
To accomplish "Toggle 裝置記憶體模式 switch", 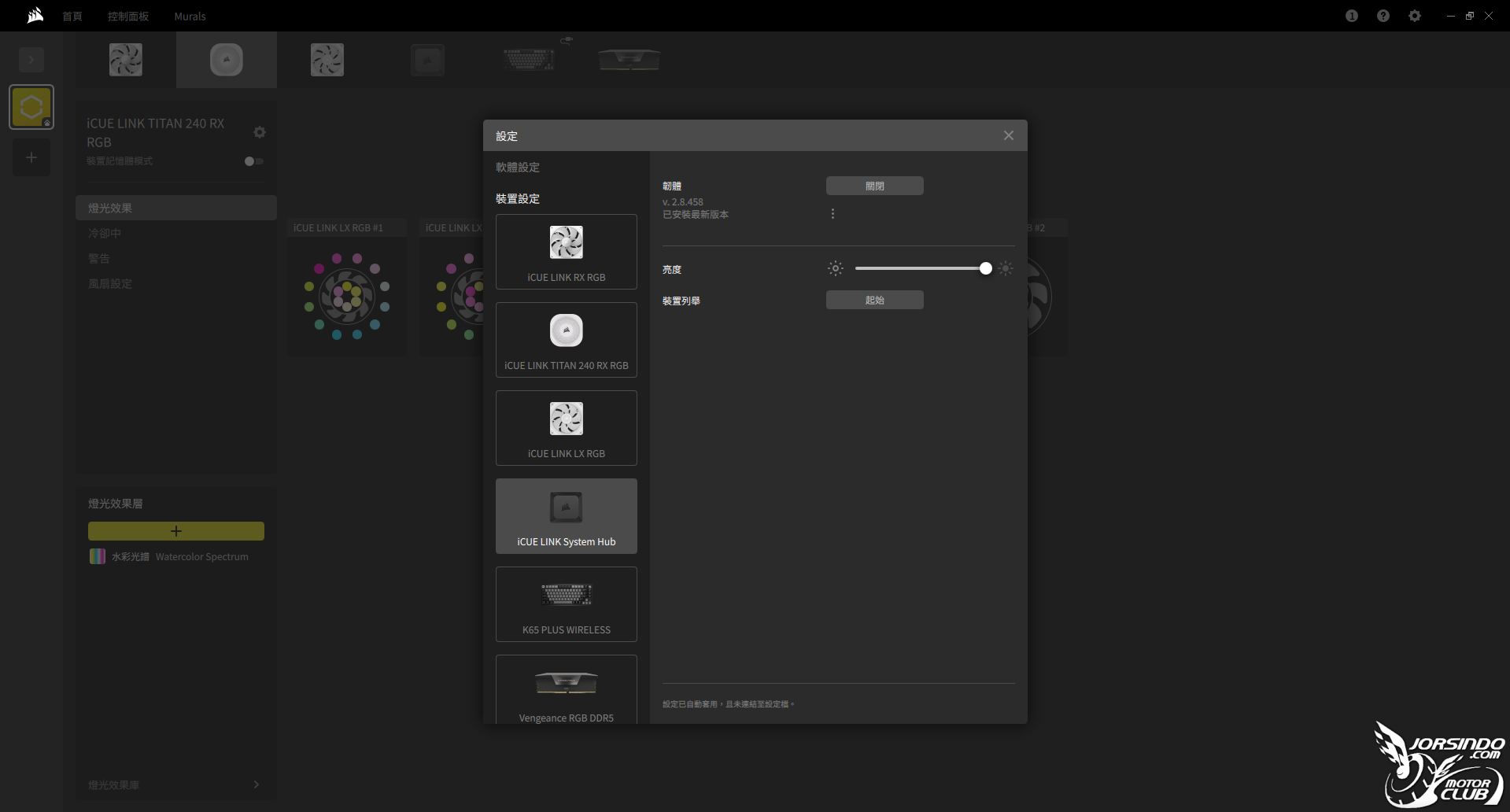I will click(x=254, y=161).
